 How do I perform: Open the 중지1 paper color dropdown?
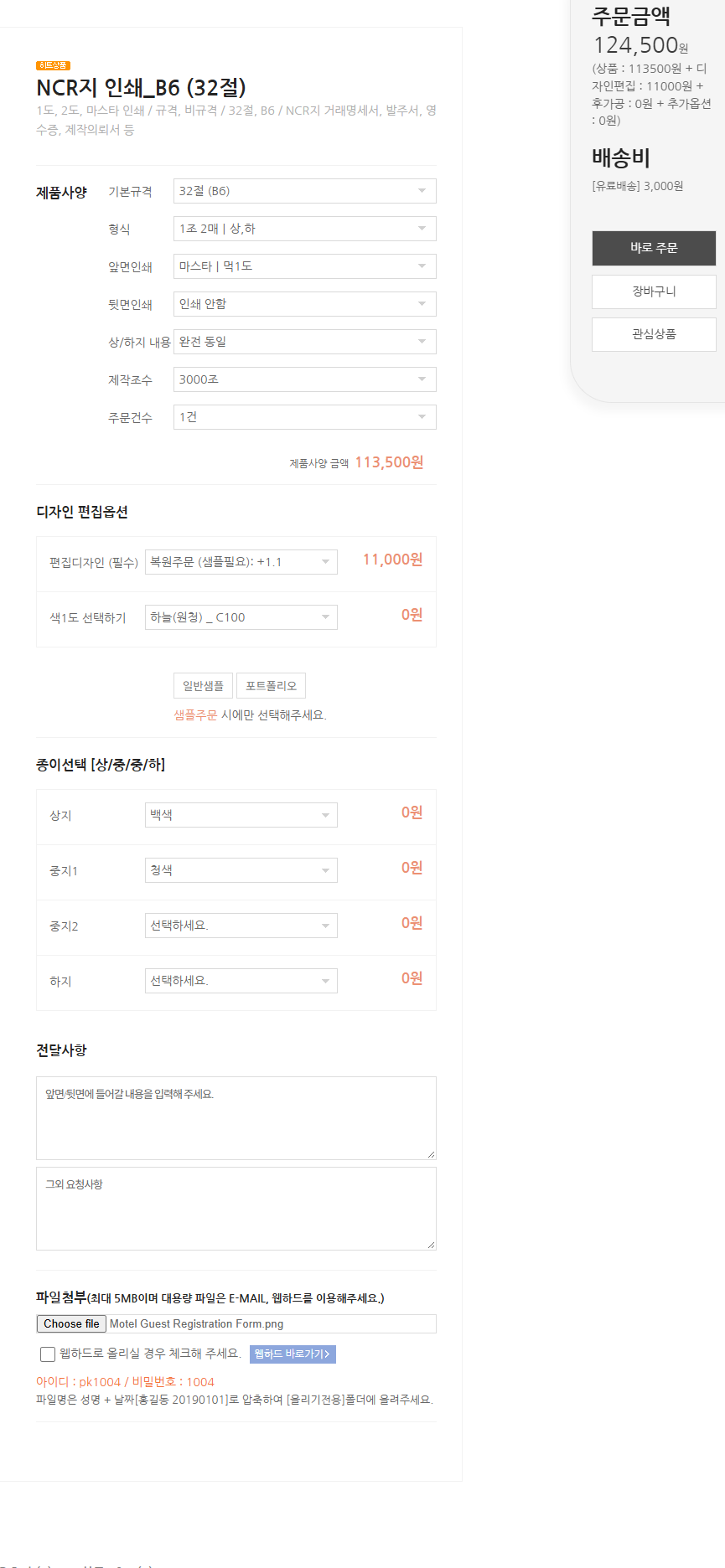(x=241, y=870)
